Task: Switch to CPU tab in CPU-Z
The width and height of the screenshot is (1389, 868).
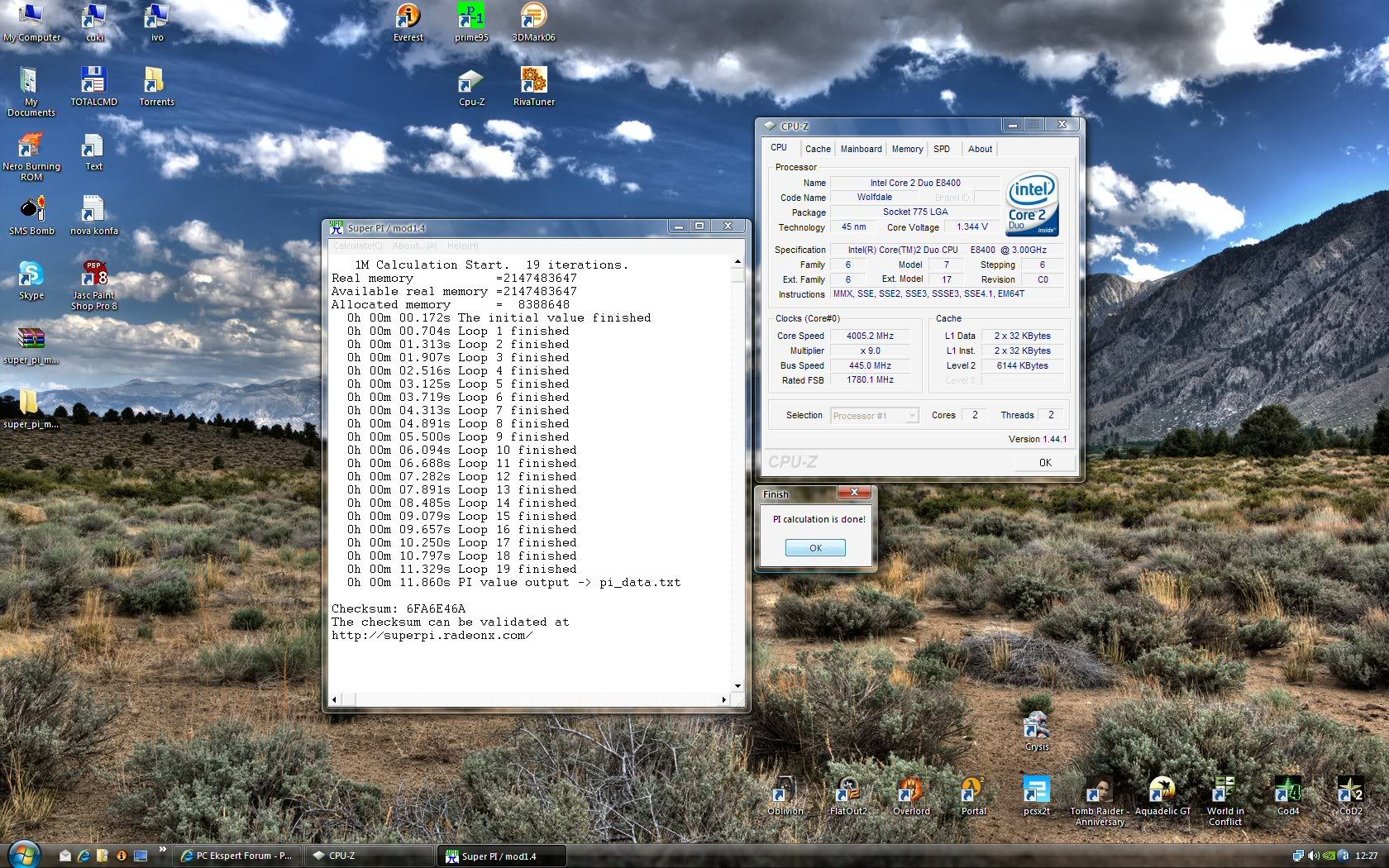Action: coord(779,148)
